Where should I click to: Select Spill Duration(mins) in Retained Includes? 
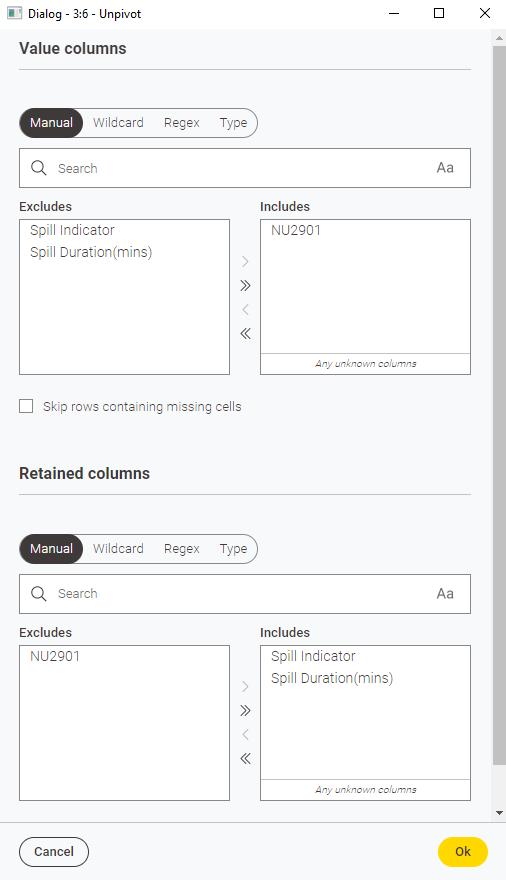coord(332,679)
